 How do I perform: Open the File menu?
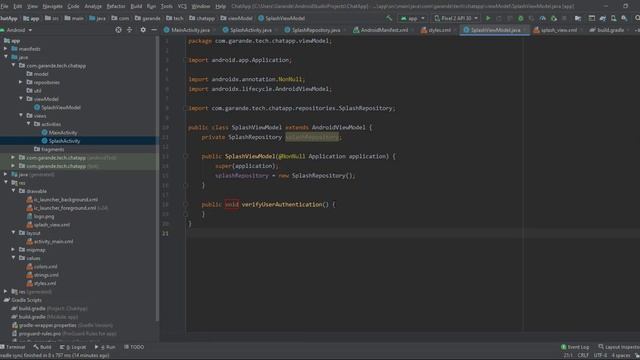coord(4,6)
